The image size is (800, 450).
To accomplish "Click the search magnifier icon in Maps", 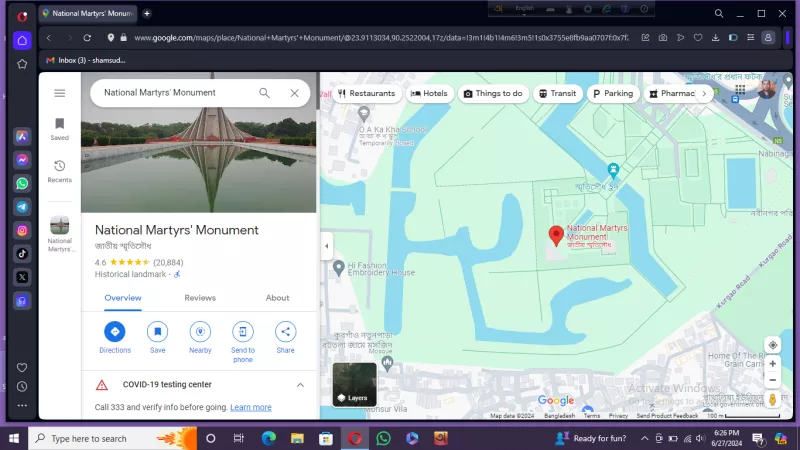I will point(264,93).
